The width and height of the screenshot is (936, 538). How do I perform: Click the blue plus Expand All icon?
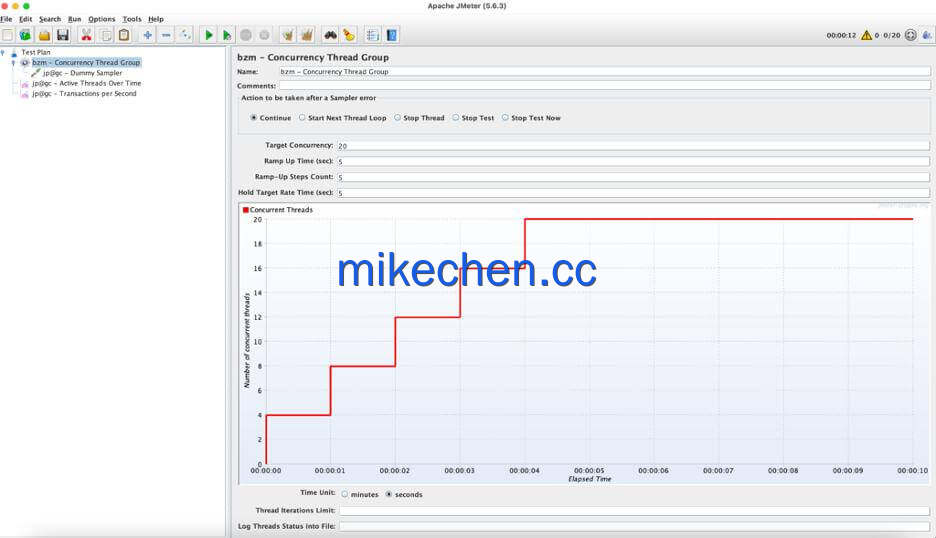coord(147,35)
